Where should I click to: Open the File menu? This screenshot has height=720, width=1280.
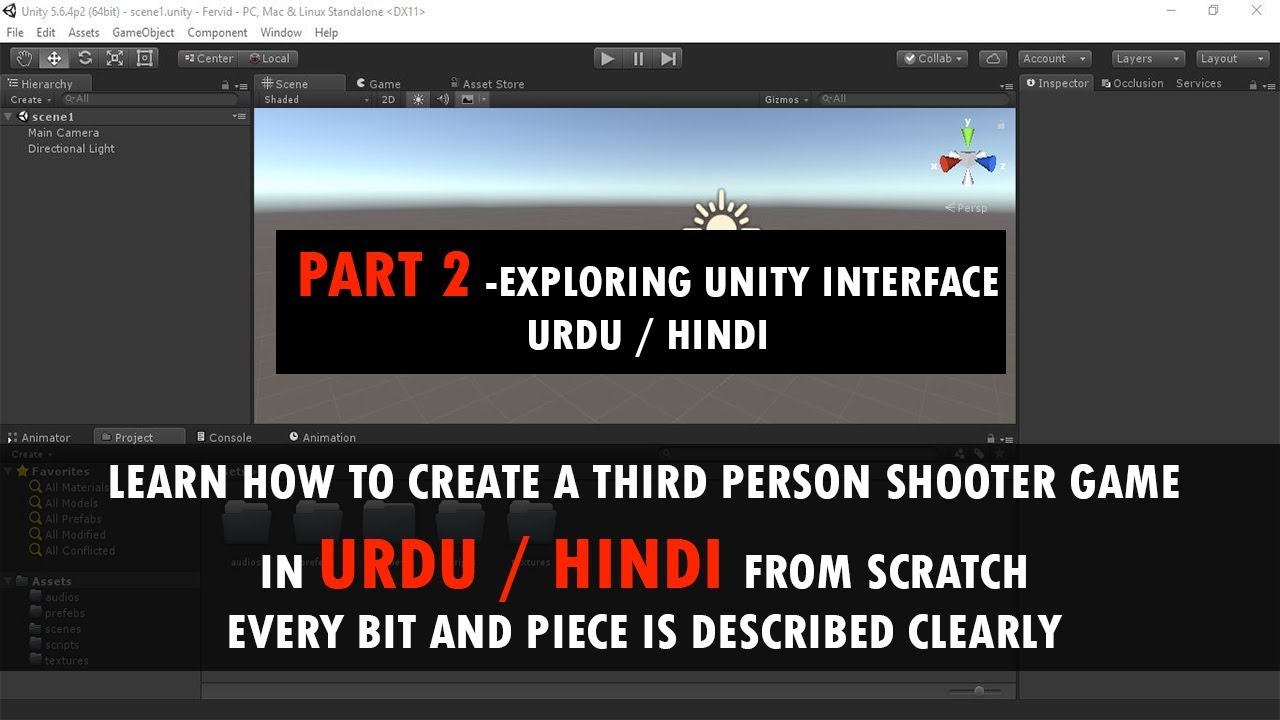click(15, 32)
